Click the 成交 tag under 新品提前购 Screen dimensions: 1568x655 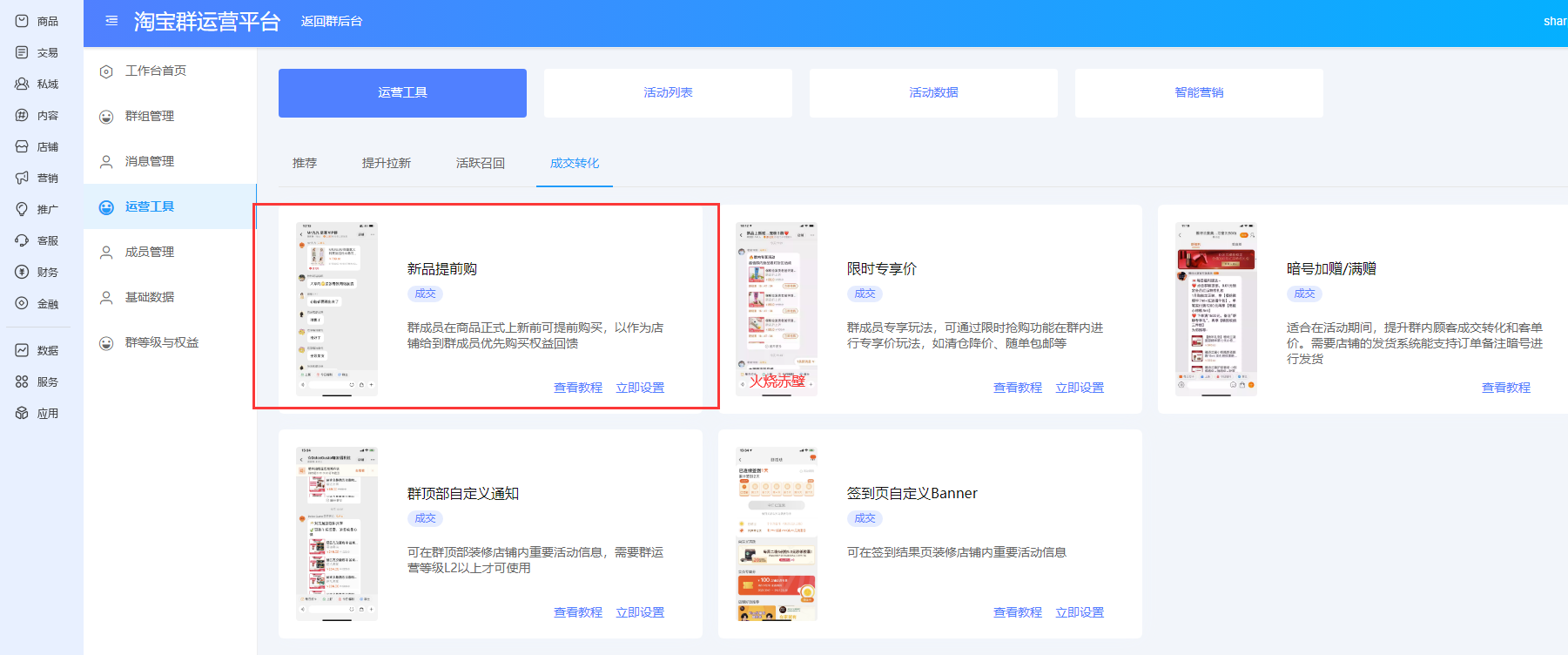426,294
